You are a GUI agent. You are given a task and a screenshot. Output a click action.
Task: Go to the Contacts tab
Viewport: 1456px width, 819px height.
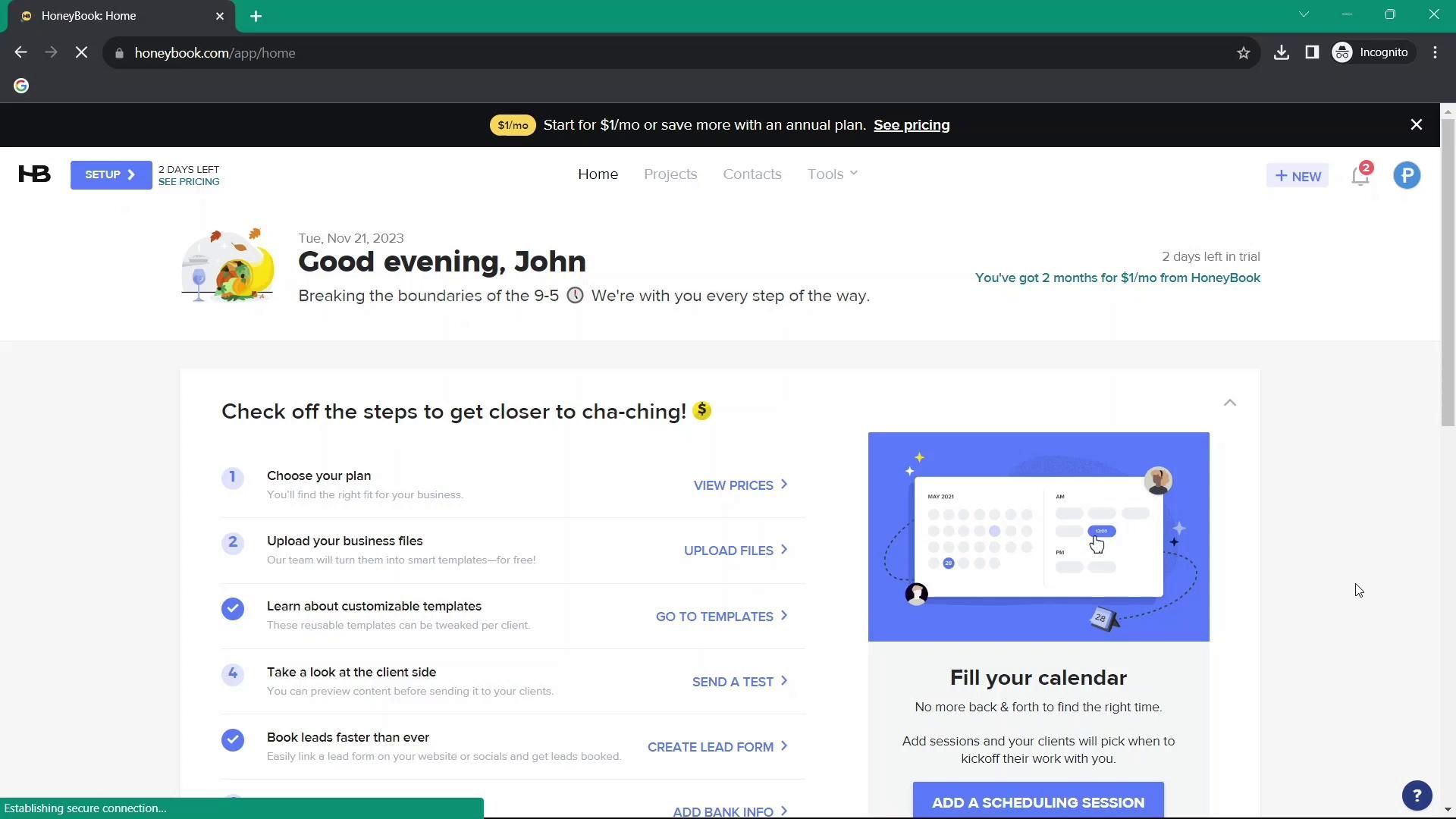click(x=752, y=174)
